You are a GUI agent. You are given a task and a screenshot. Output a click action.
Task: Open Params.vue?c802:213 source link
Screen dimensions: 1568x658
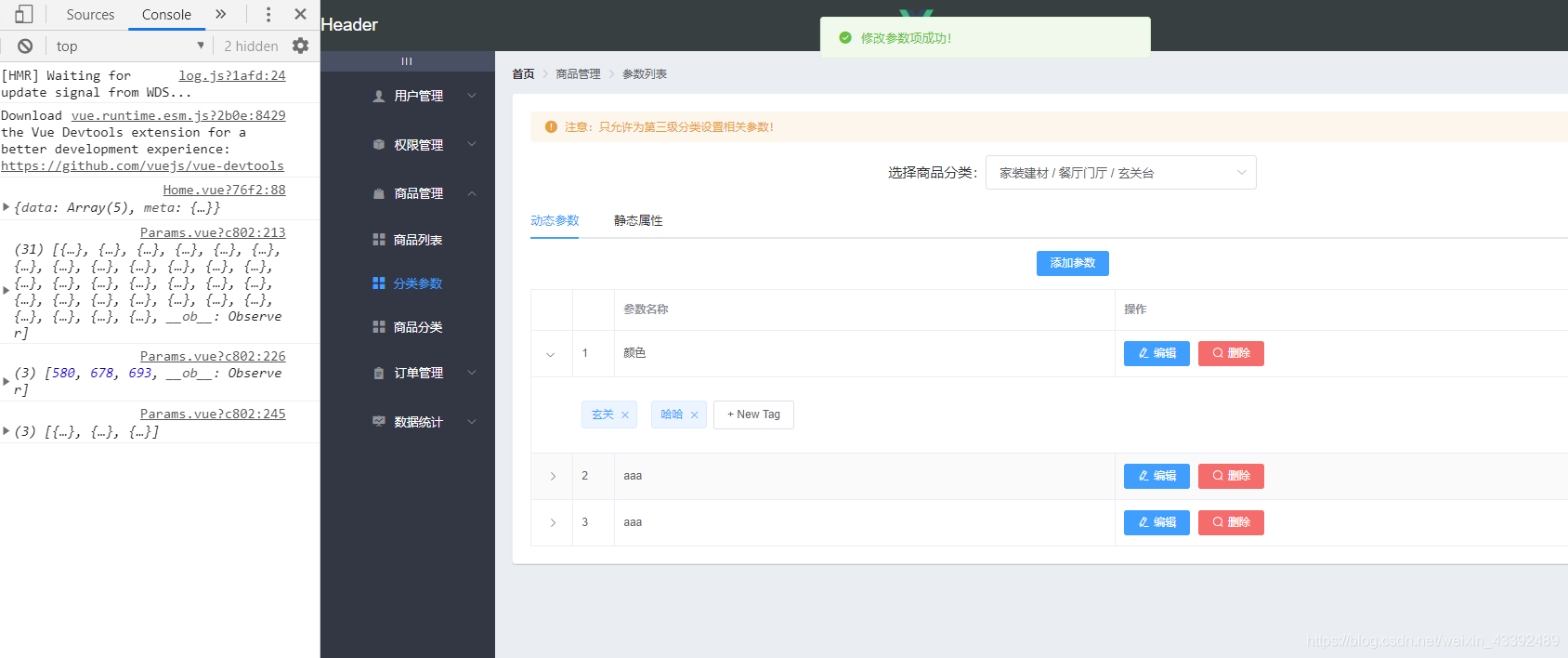(x=213, y=232)
